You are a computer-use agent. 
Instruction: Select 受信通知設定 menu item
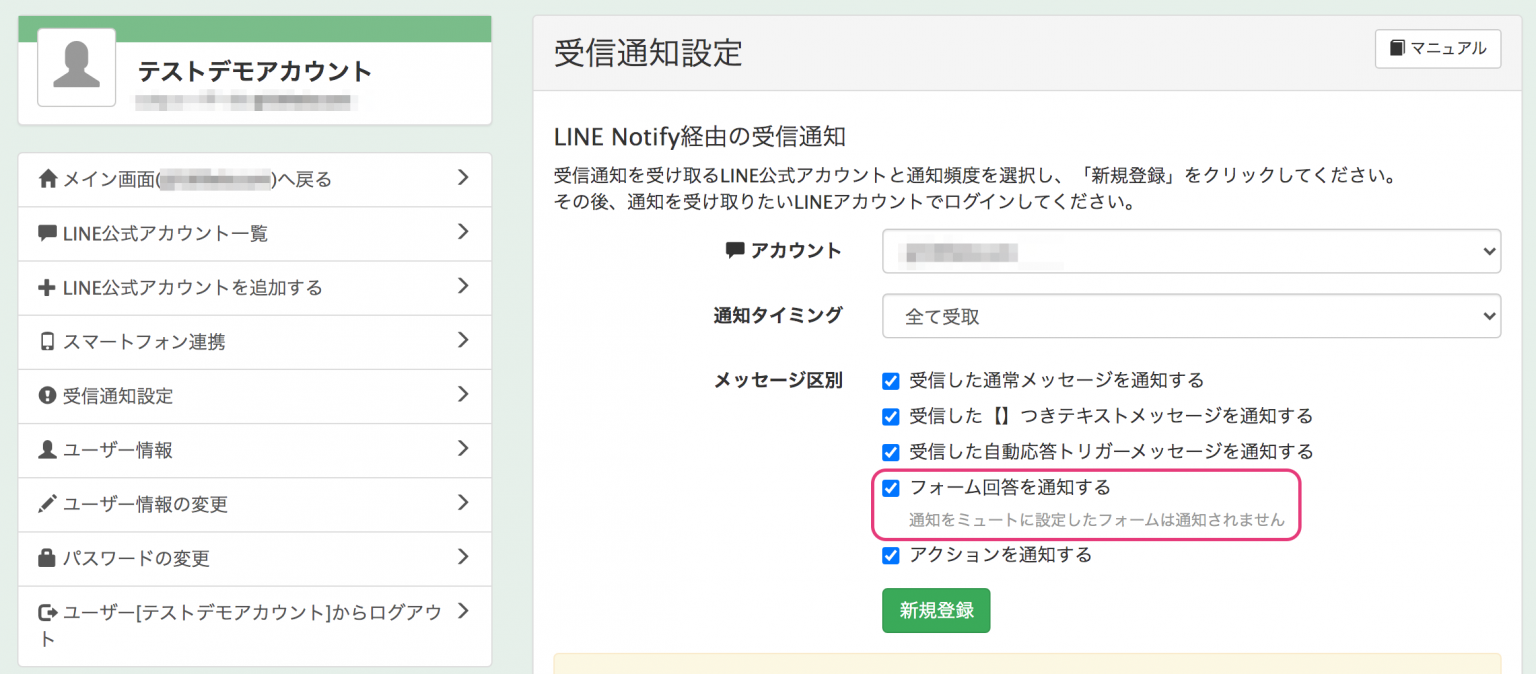[255, 396]
